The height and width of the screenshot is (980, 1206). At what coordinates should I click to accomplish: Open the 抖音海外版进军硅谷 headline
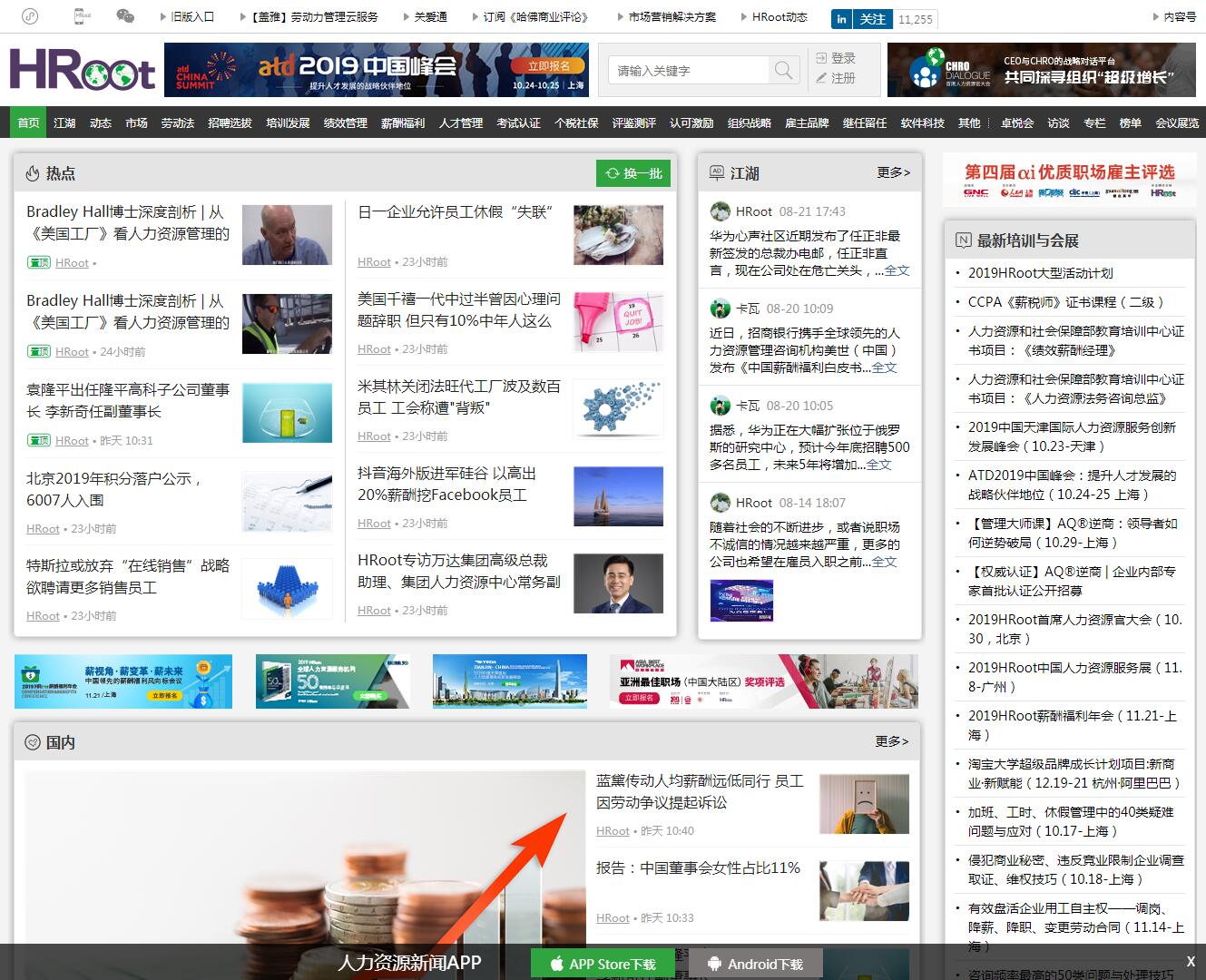tap(446, 484)
